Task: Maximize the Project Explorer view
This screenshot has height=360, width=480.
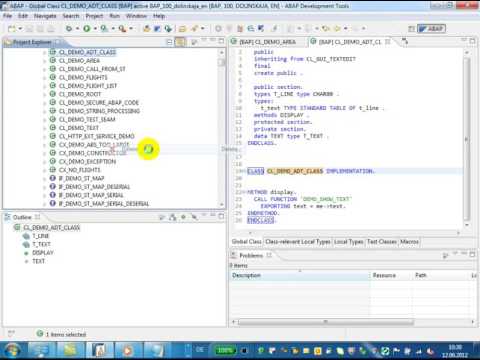Action: pos(221,41)
